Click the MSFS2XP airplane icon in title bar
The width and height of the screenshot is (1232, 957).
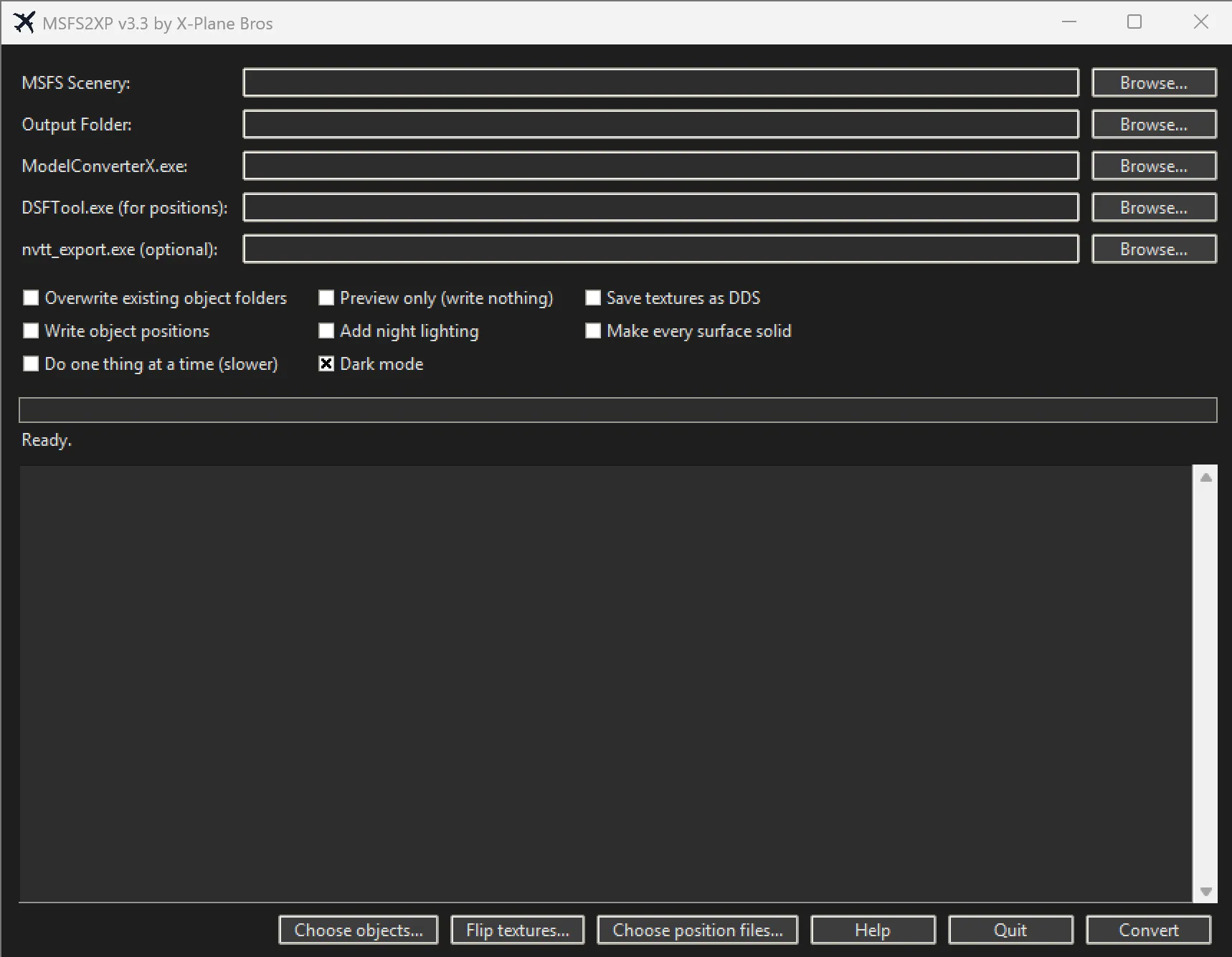pos(24,22)
